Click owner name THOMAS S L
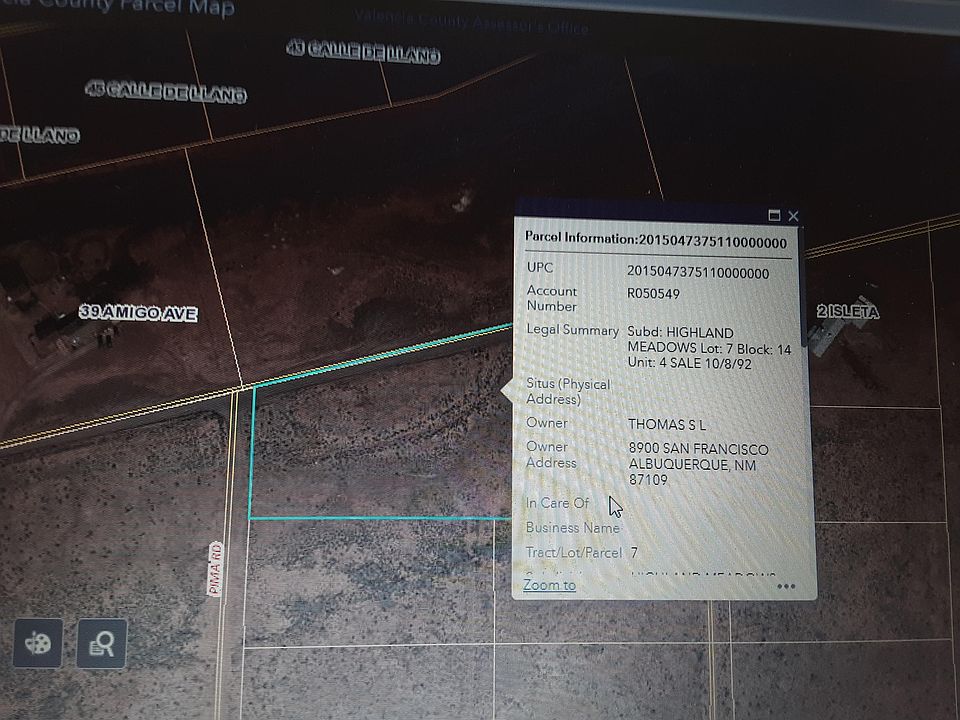Screen dimensions: 960x720 tap(667, 424)
